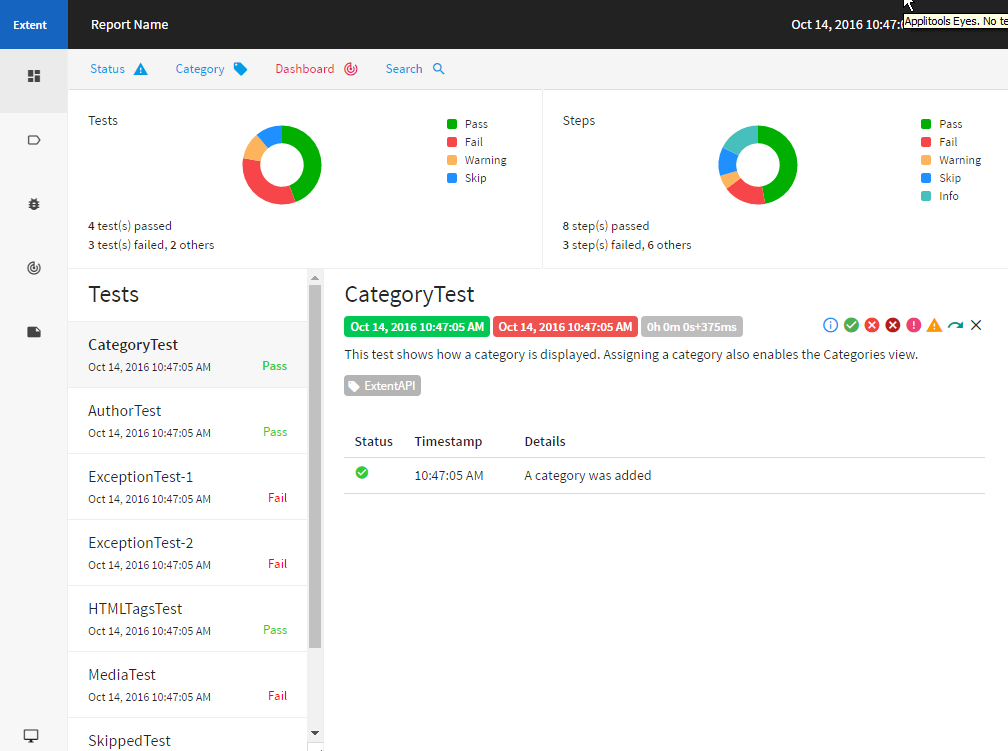Click blue Skip swatch in Tests legend
Screen dimensions: 1008x751
point(452,178)
